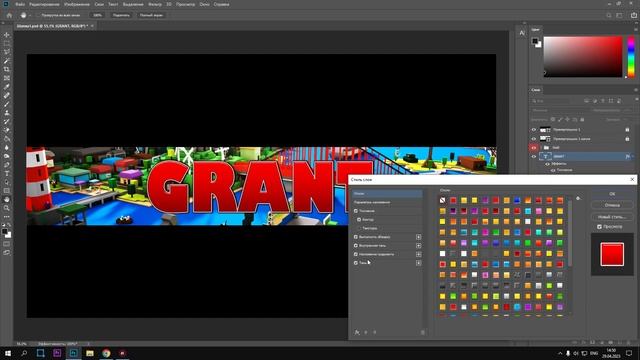Click the styles list vertical scrollbar
This screenshot has width=640, height=360.
570,233
